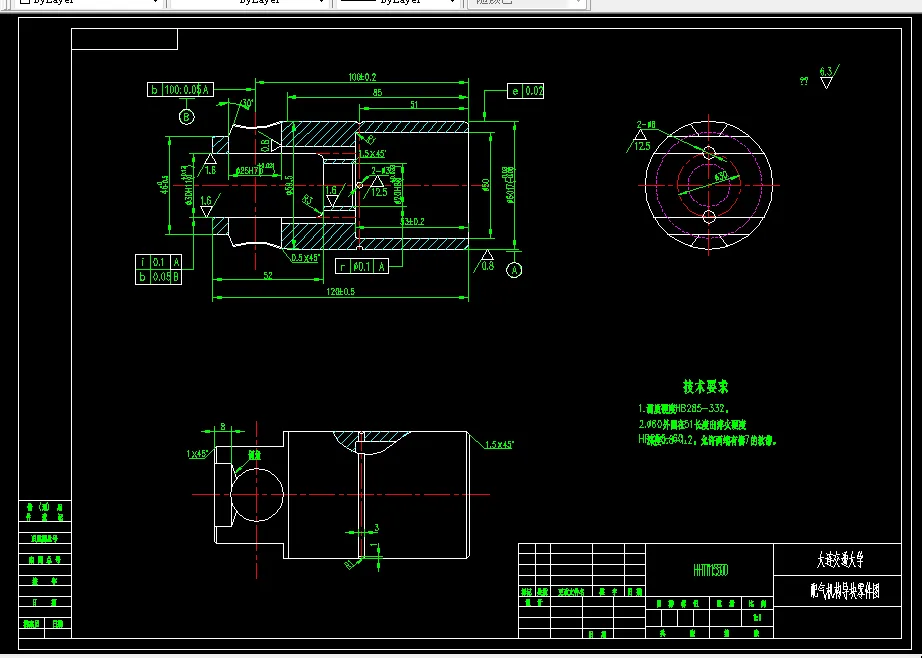Click the datum circle labeled A
This screenshot has height=658, width=922.
pyautogui.click(x=515, y=270)
